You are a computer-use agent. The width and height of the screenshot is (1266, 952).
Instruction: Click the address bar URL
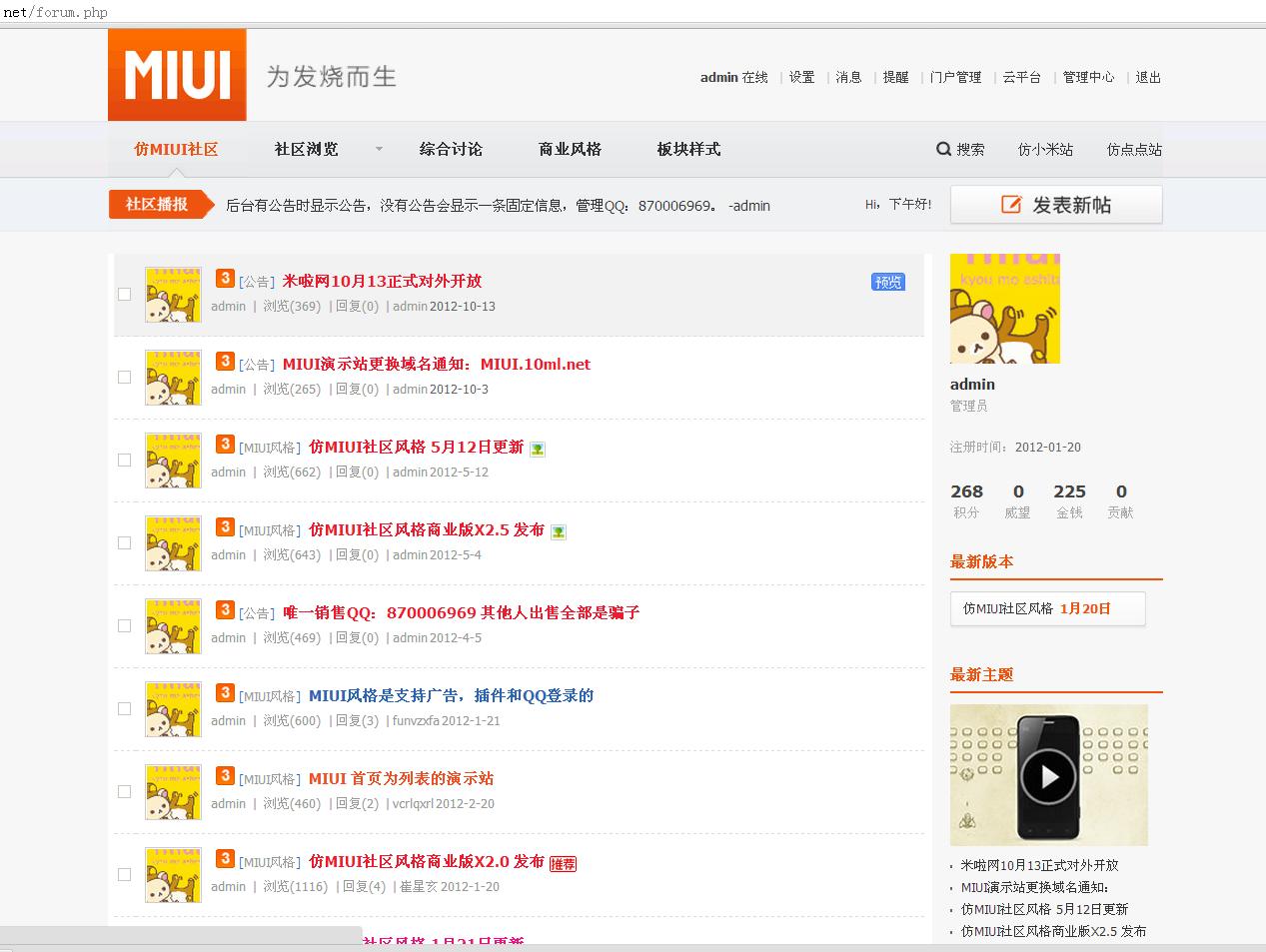tap(55, 12)
